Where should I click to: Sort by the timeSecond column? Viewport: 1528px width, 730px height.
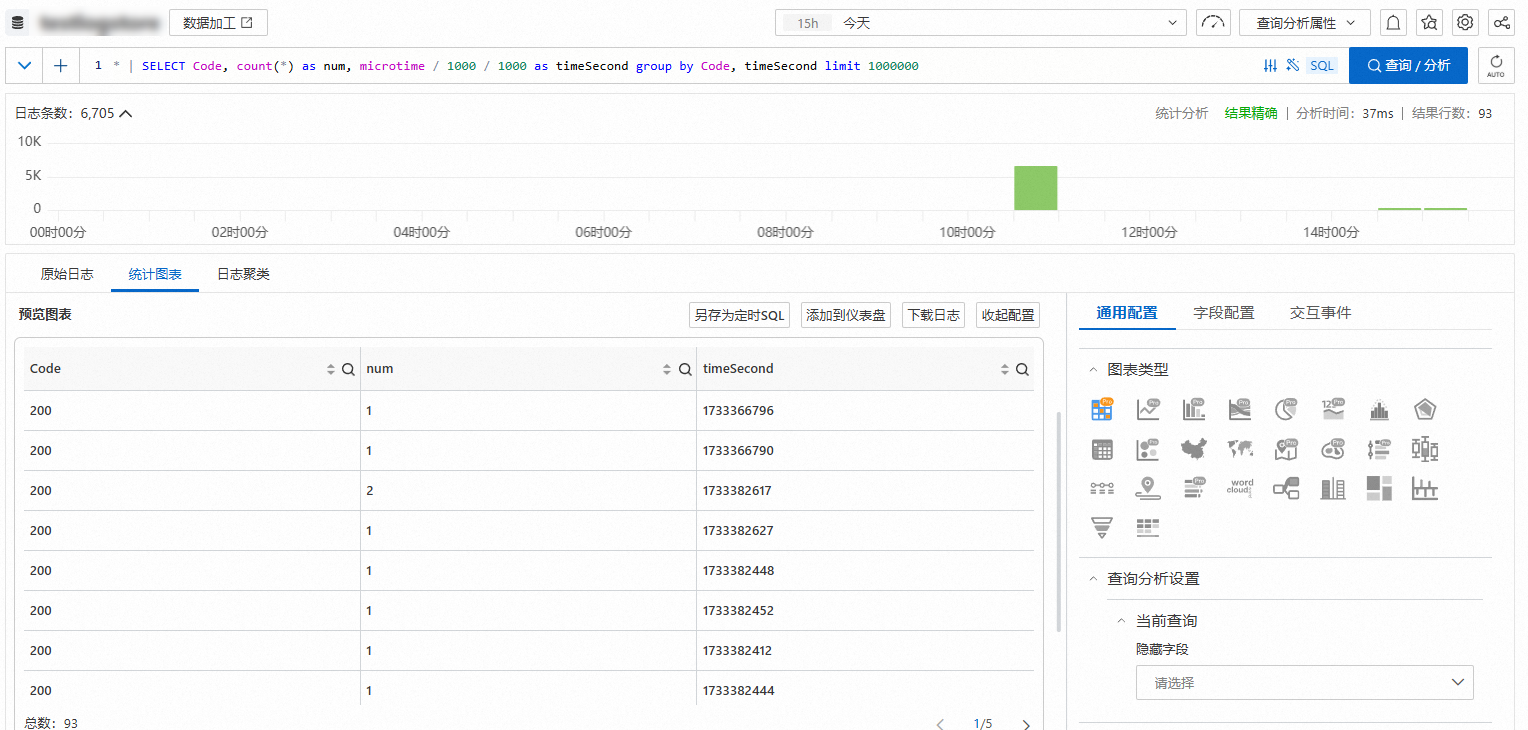coord(1005,369)
